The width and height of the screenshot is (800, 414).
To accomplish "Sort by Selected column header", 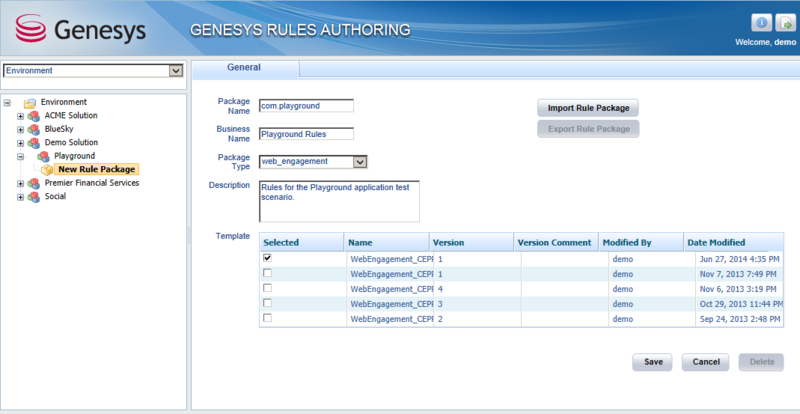I will click(302, 242).
